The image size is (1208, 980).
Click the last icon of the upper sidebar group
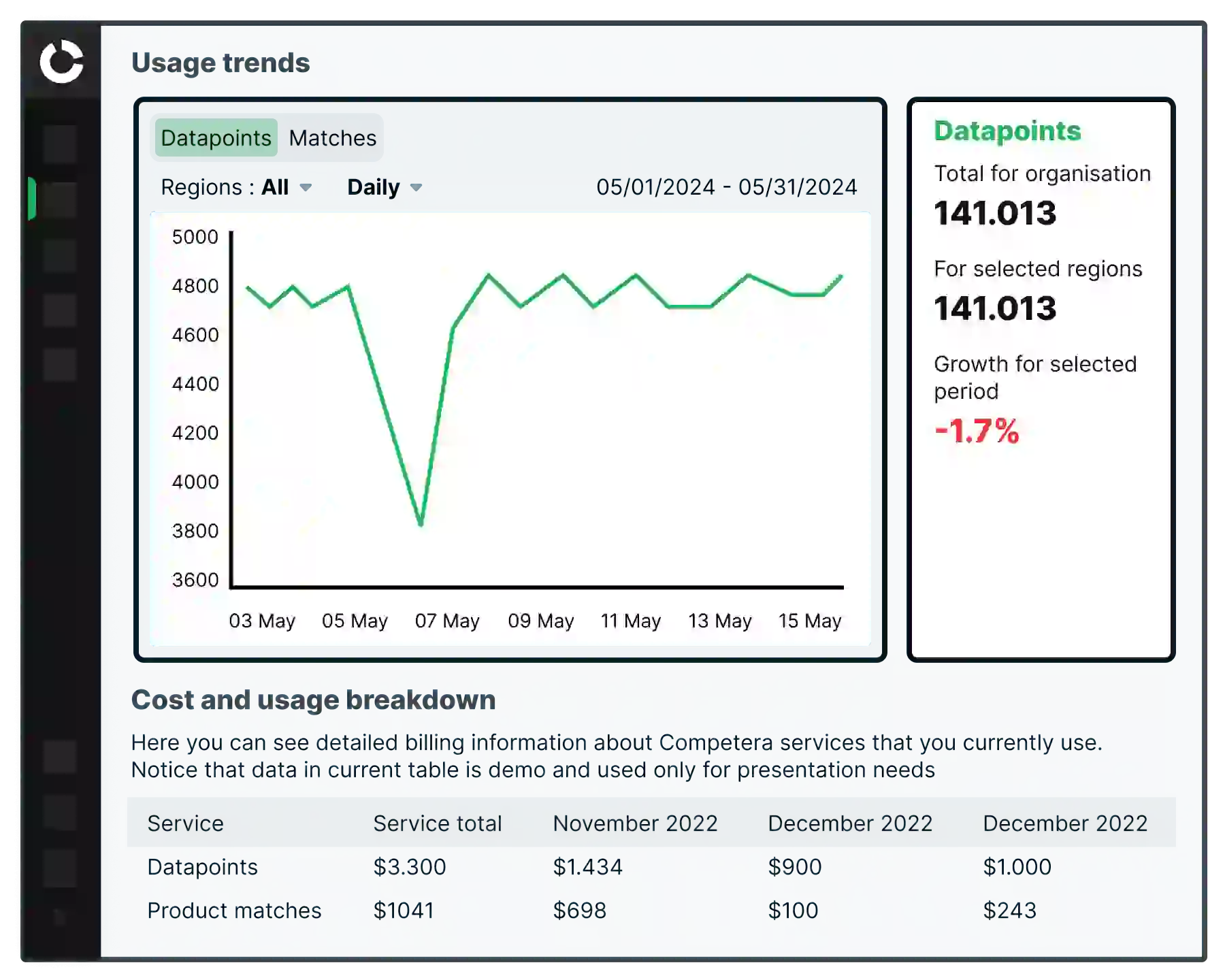60,365
